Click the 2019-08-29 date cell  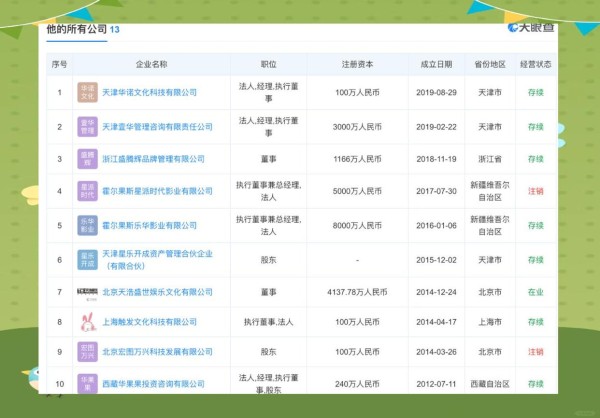click(436, 92)
